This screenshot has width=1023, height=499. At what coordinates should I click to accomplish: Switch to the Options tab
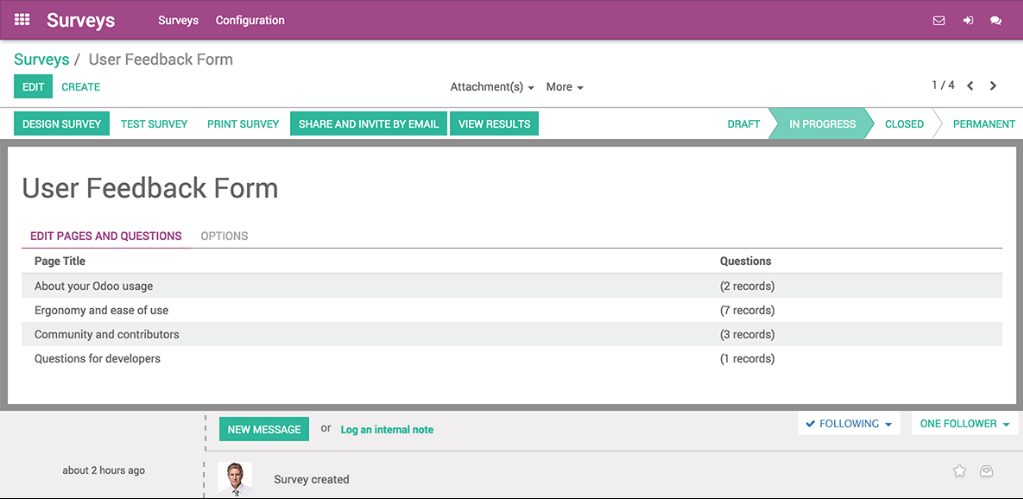[224, 236]
